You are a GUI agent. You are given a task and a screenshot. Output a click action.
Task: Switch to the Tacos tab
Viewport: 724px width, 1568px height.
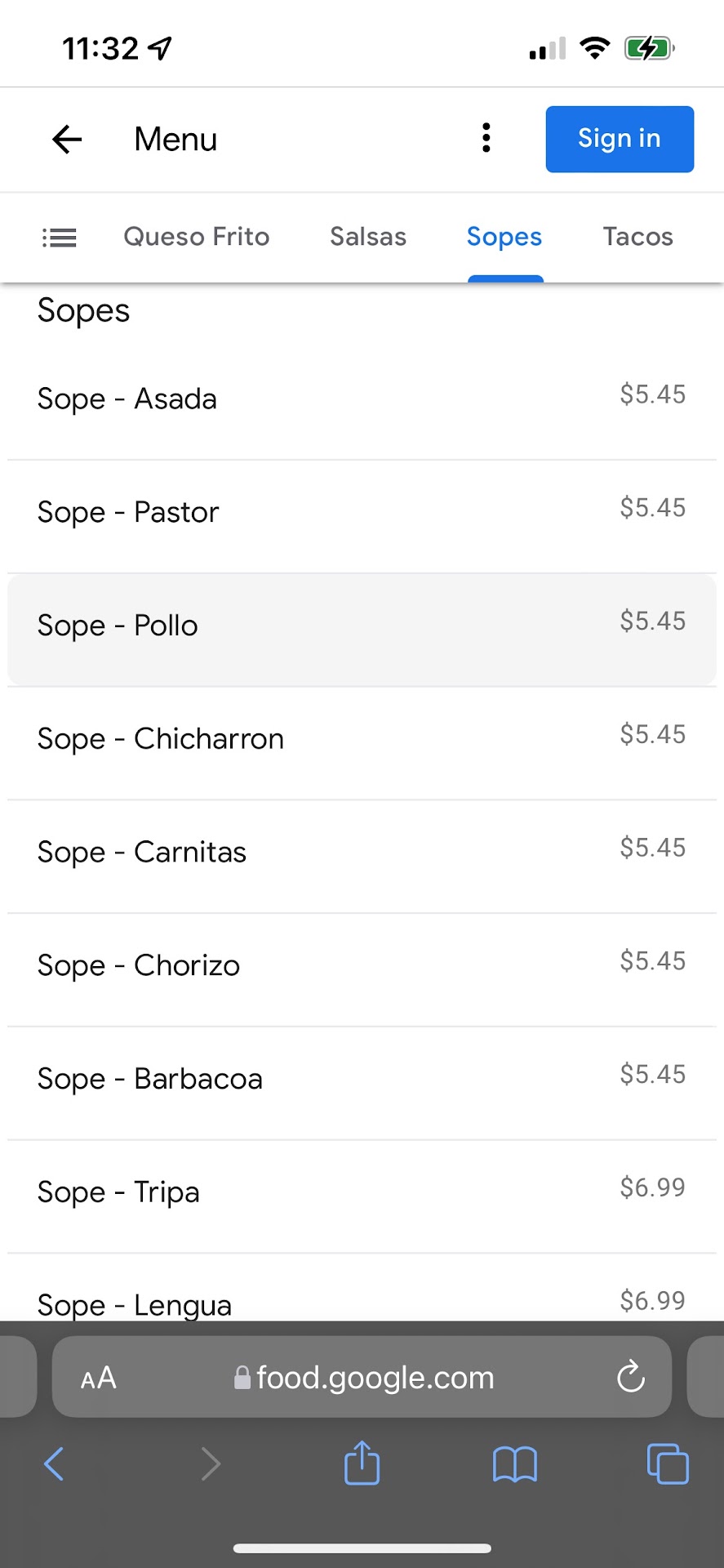[637, 237]
